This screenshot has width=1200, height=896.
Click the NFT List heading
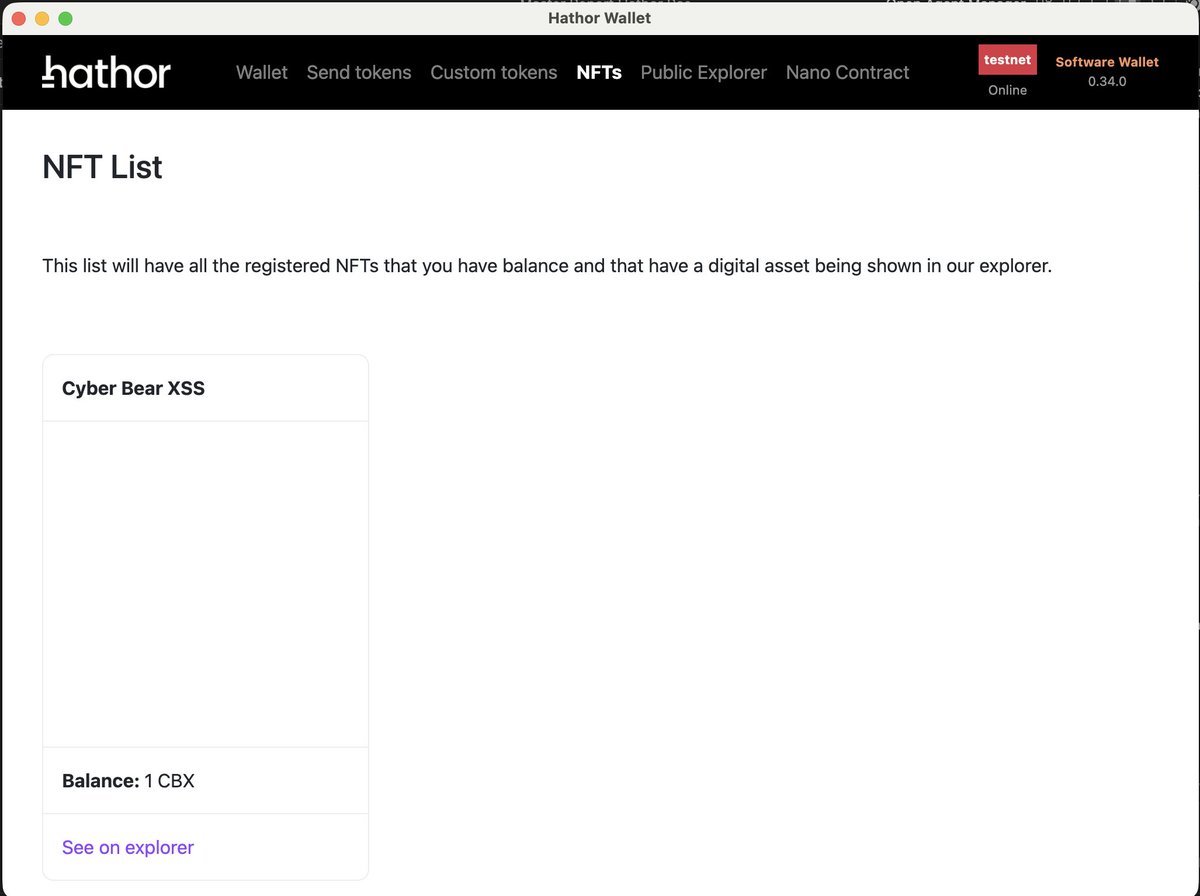pyautogui.click(x=102, y=167)
